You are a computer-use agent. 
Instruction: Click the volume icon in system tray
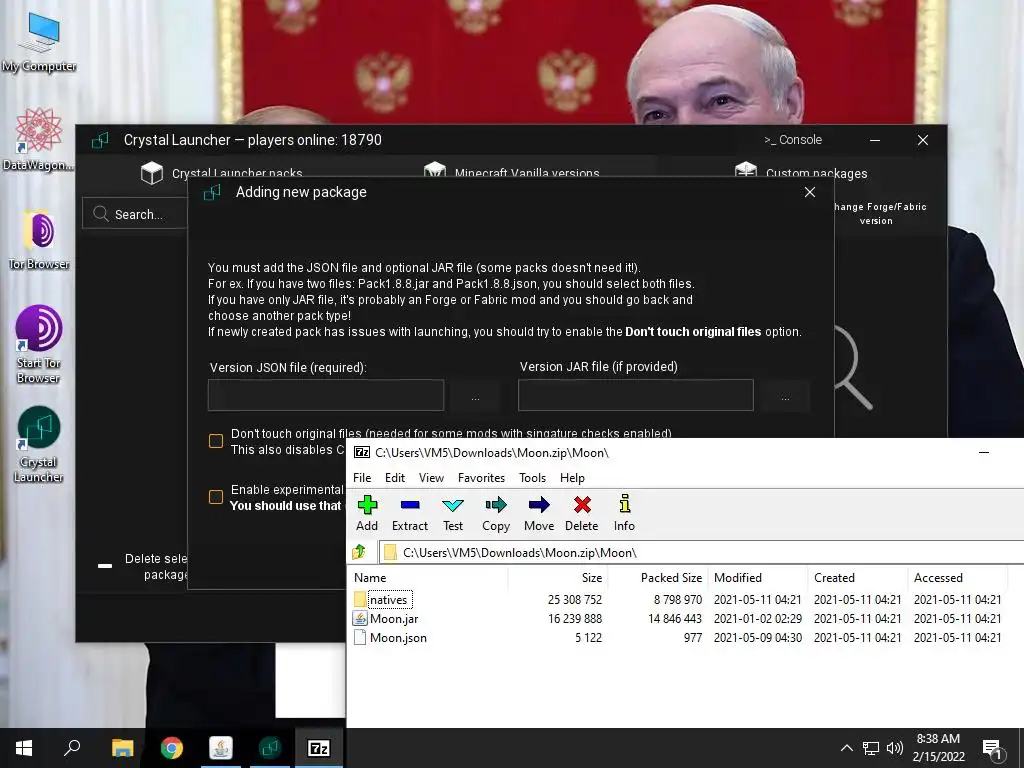click(895, 748)
